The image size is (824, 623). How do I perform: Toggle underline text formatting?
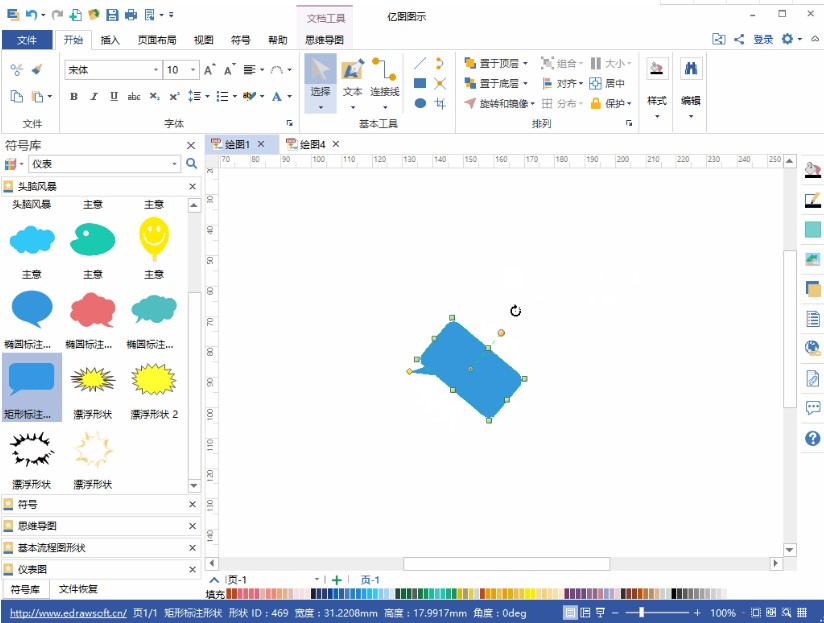(x=114, y=97)
